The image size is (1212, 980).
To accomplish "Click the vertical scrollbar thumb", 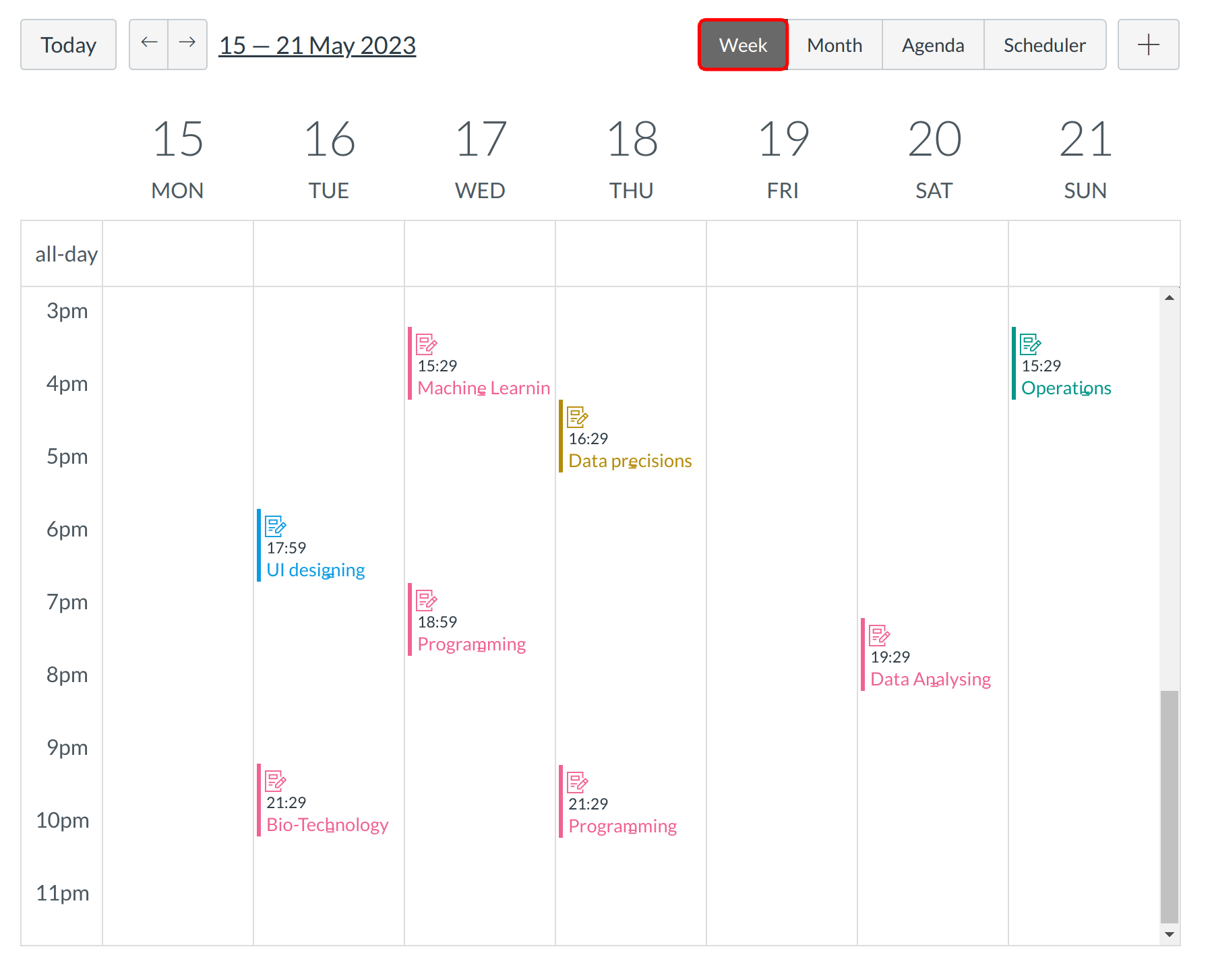I will coord(1169,805).
